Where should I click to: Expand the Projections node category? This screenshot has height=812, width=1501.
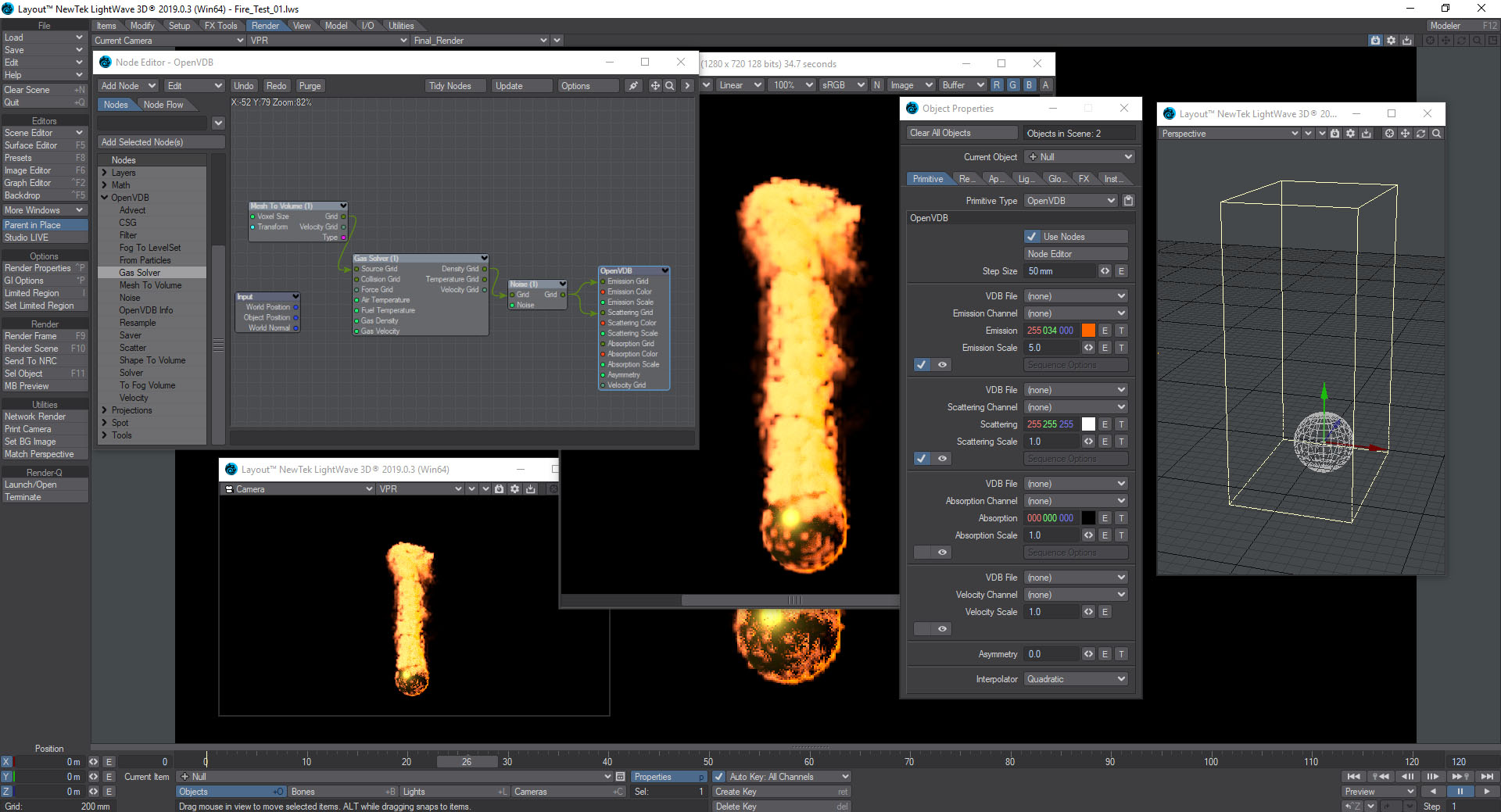click(105, 410)
